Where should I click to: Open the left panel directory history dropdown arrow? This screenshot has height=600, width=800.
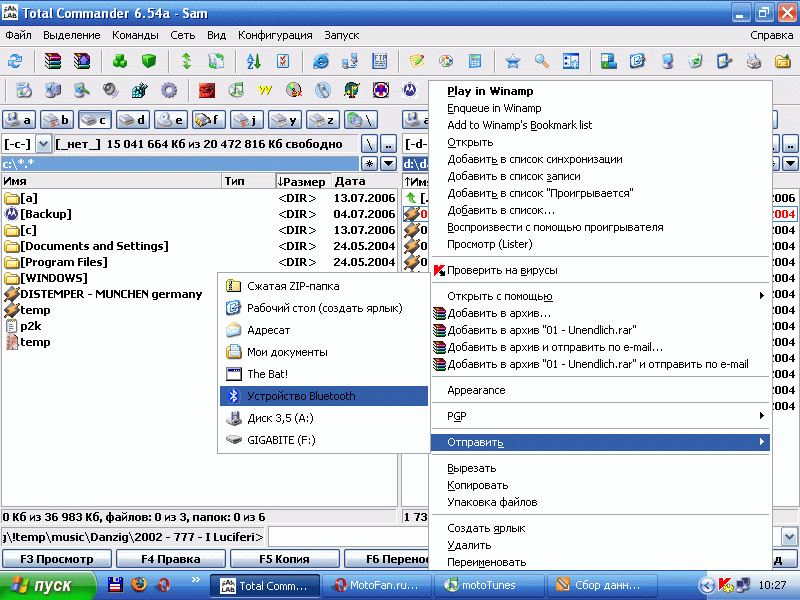[x=389, y=164]
